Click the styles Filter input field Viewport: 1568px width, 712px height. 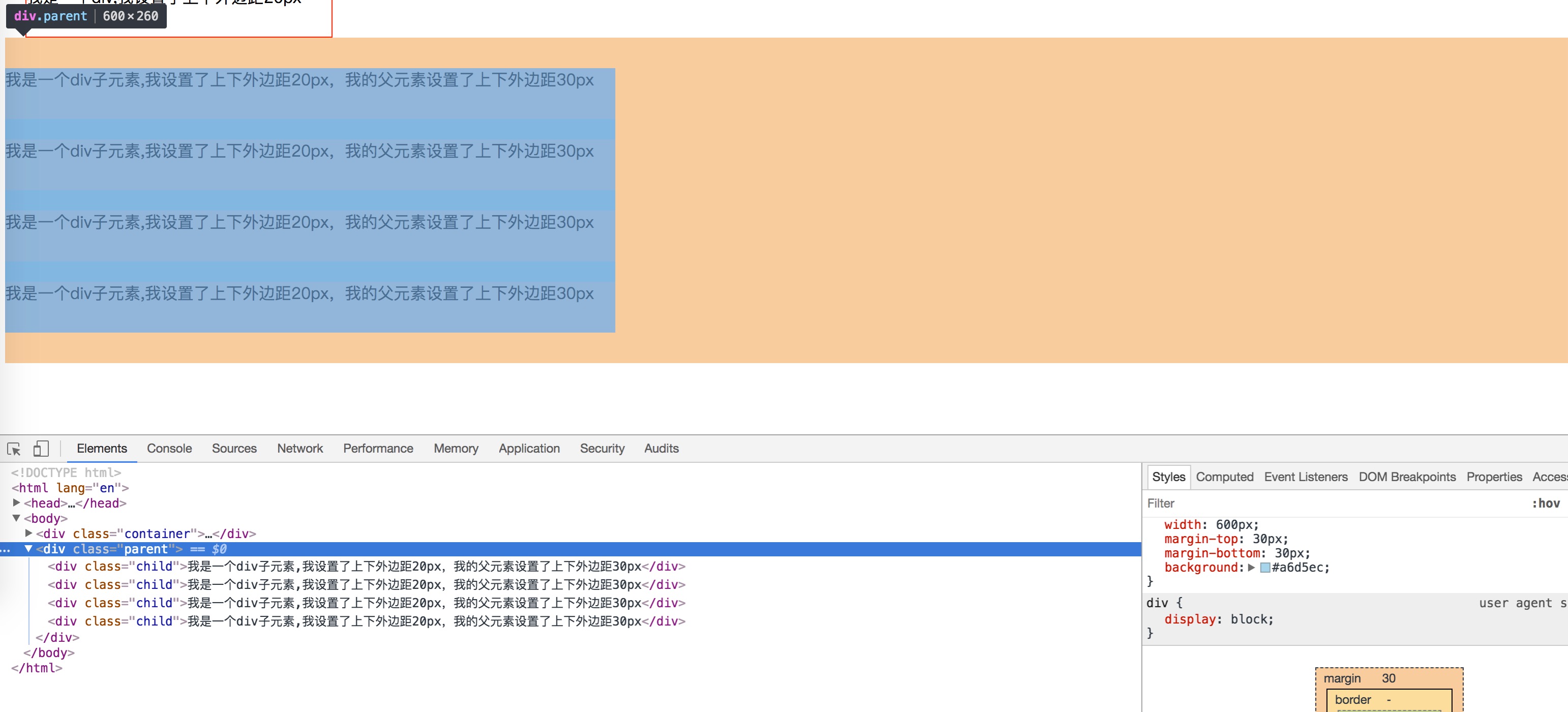pos(1333,503)
